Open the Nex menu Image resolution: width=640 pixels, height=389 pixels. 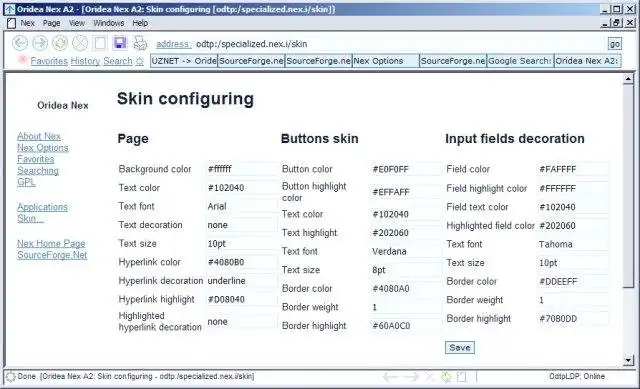(x=27, y=23)
